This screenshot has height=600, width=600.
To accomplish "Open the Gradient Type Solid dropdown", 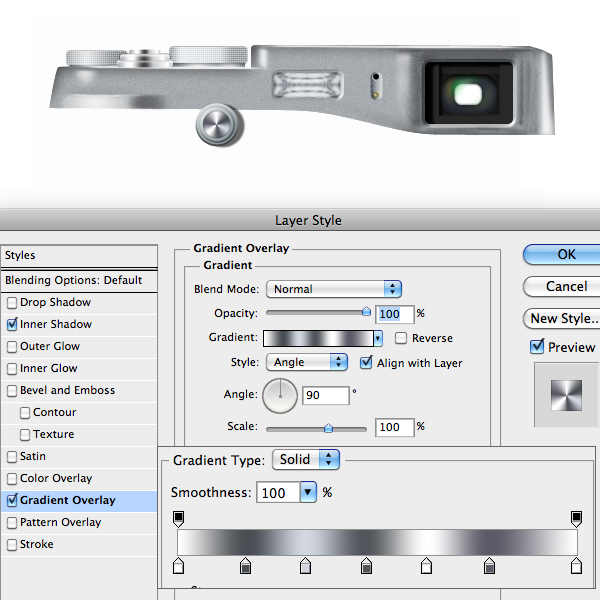I will 306,460.
